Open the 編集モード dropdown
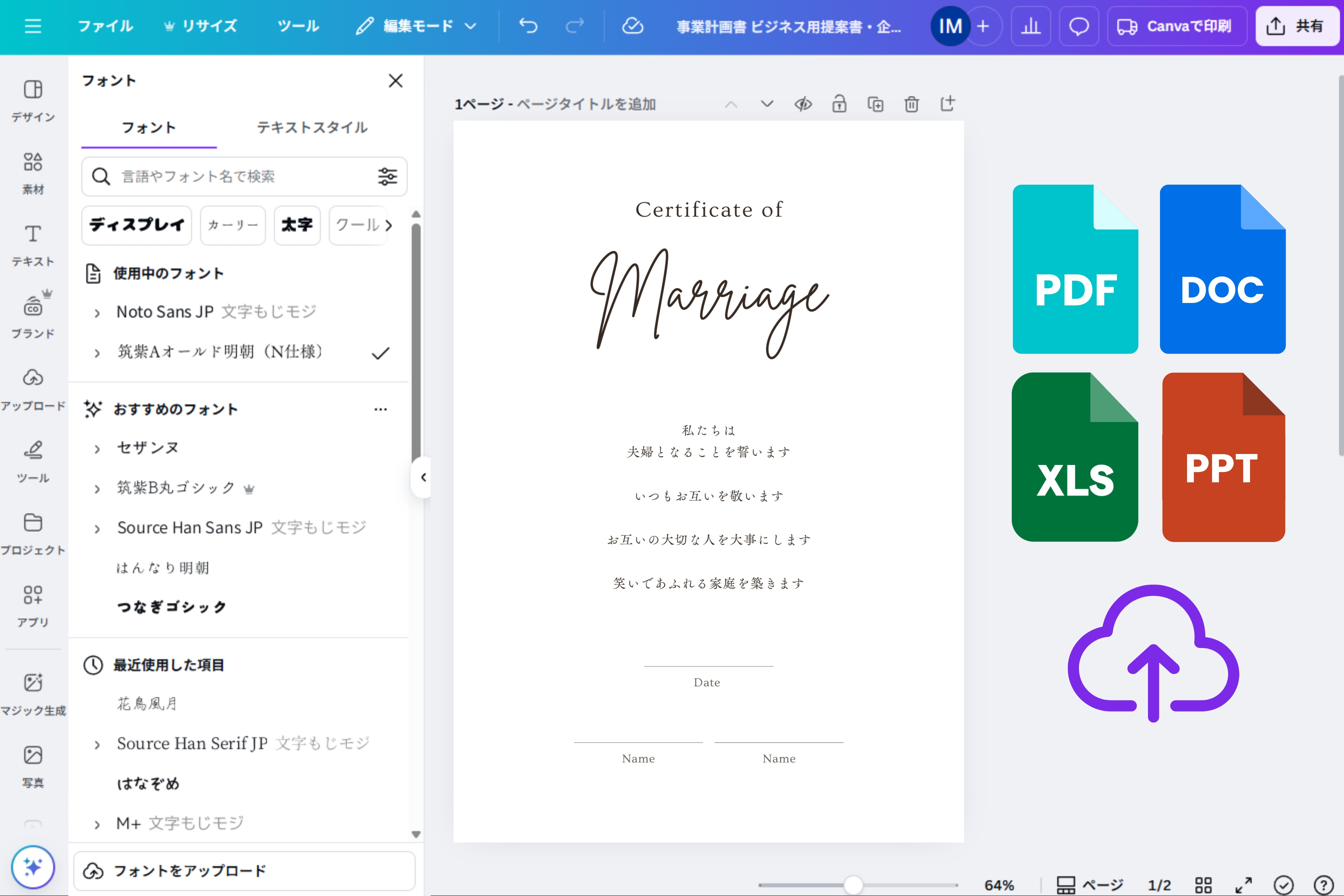This screenshot has height=896, width=1344. pos(416,26)
